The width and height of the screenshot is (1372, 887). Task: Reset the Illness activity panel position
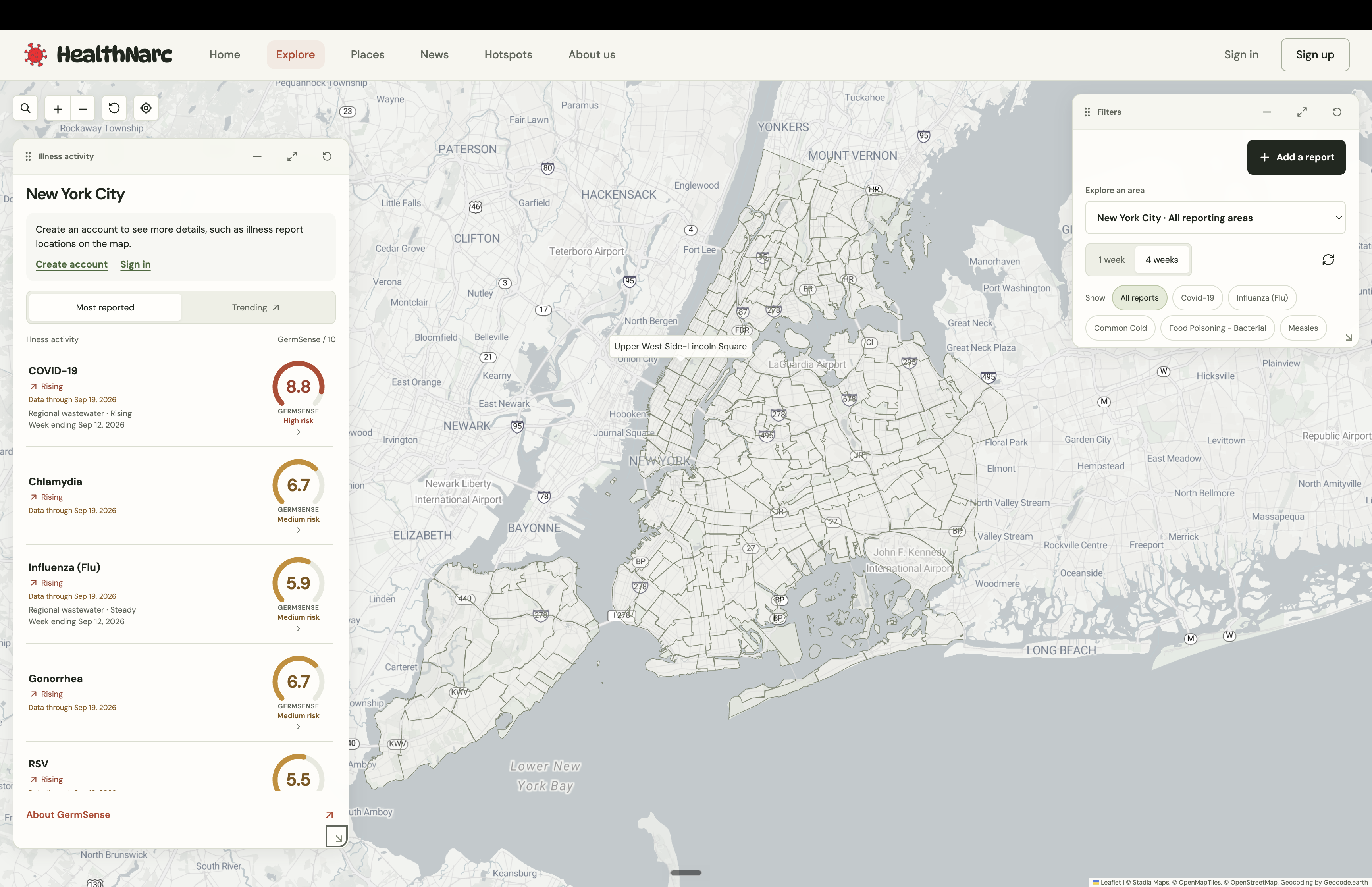tap(327, 157)
